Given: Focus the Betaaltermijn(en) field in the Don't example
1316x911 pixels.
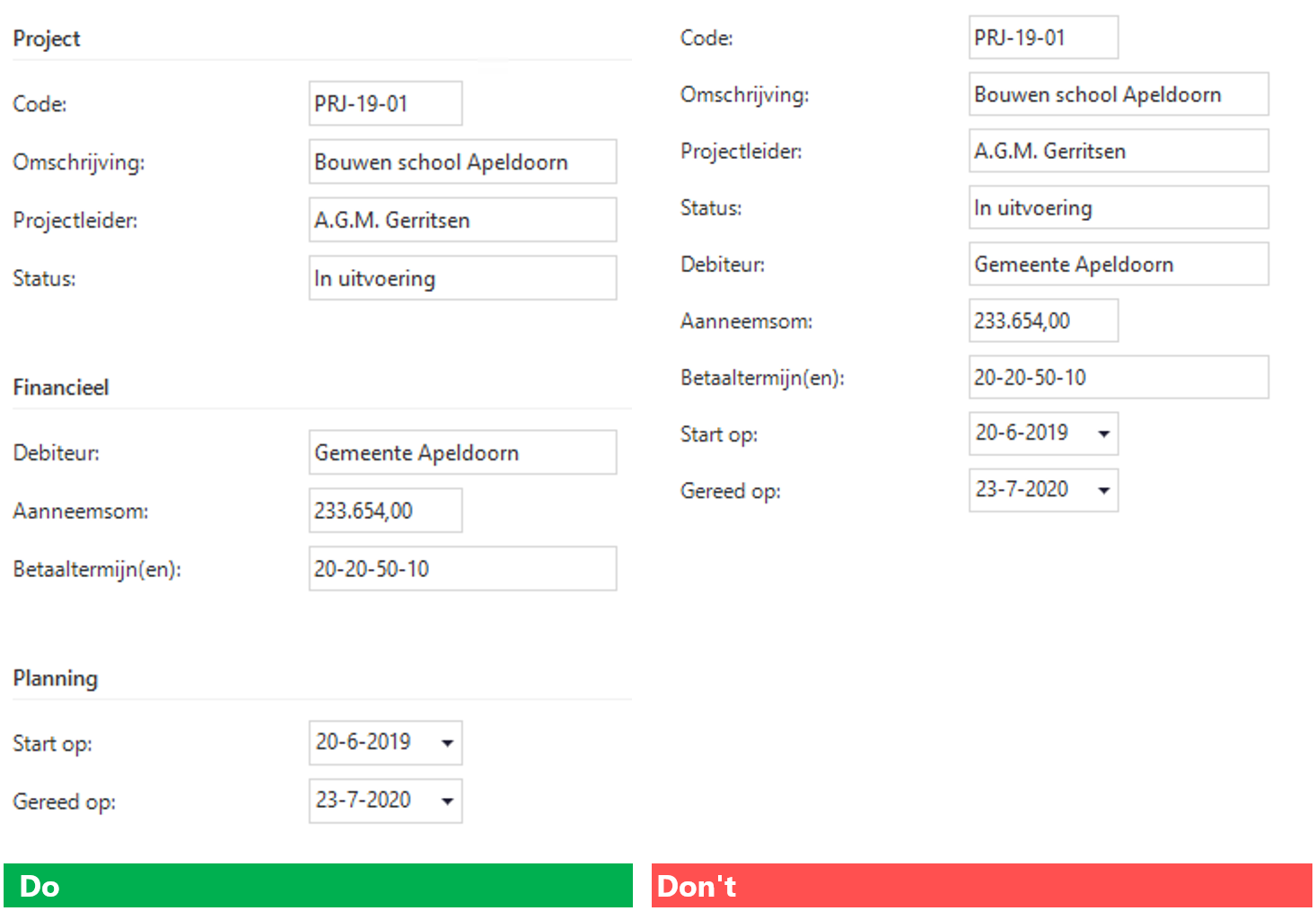Looking at the screenshot, I should click(x=1119, y=378).
